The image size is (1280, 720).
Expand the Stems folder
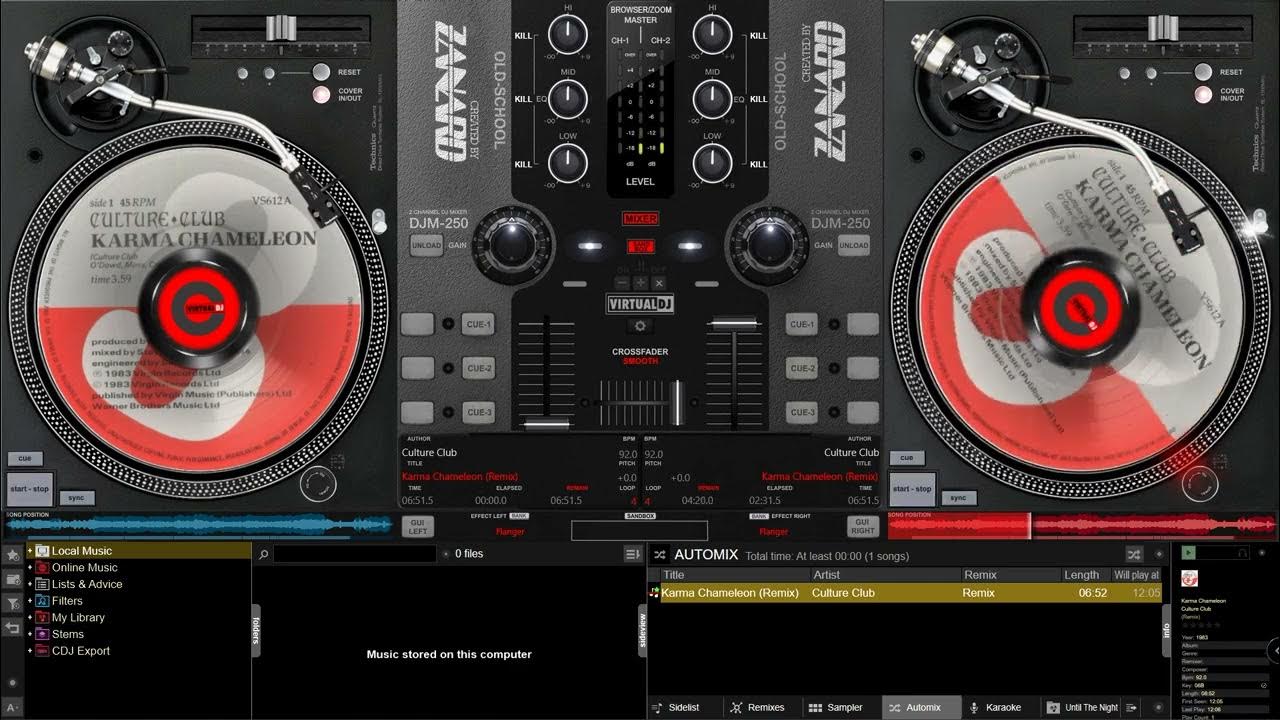click(x=30, y=634)
